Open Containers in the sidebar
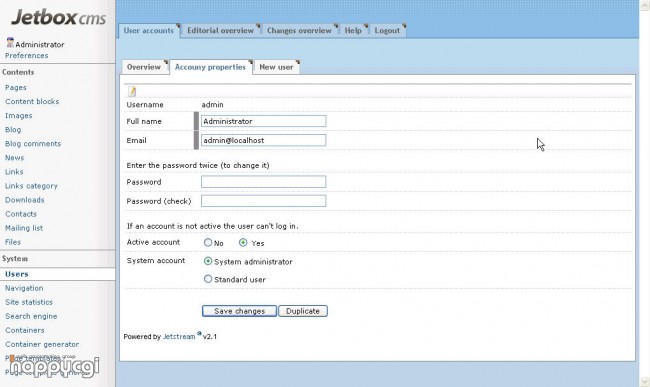Viewport: 650px width, 387px height. [25, 331]
